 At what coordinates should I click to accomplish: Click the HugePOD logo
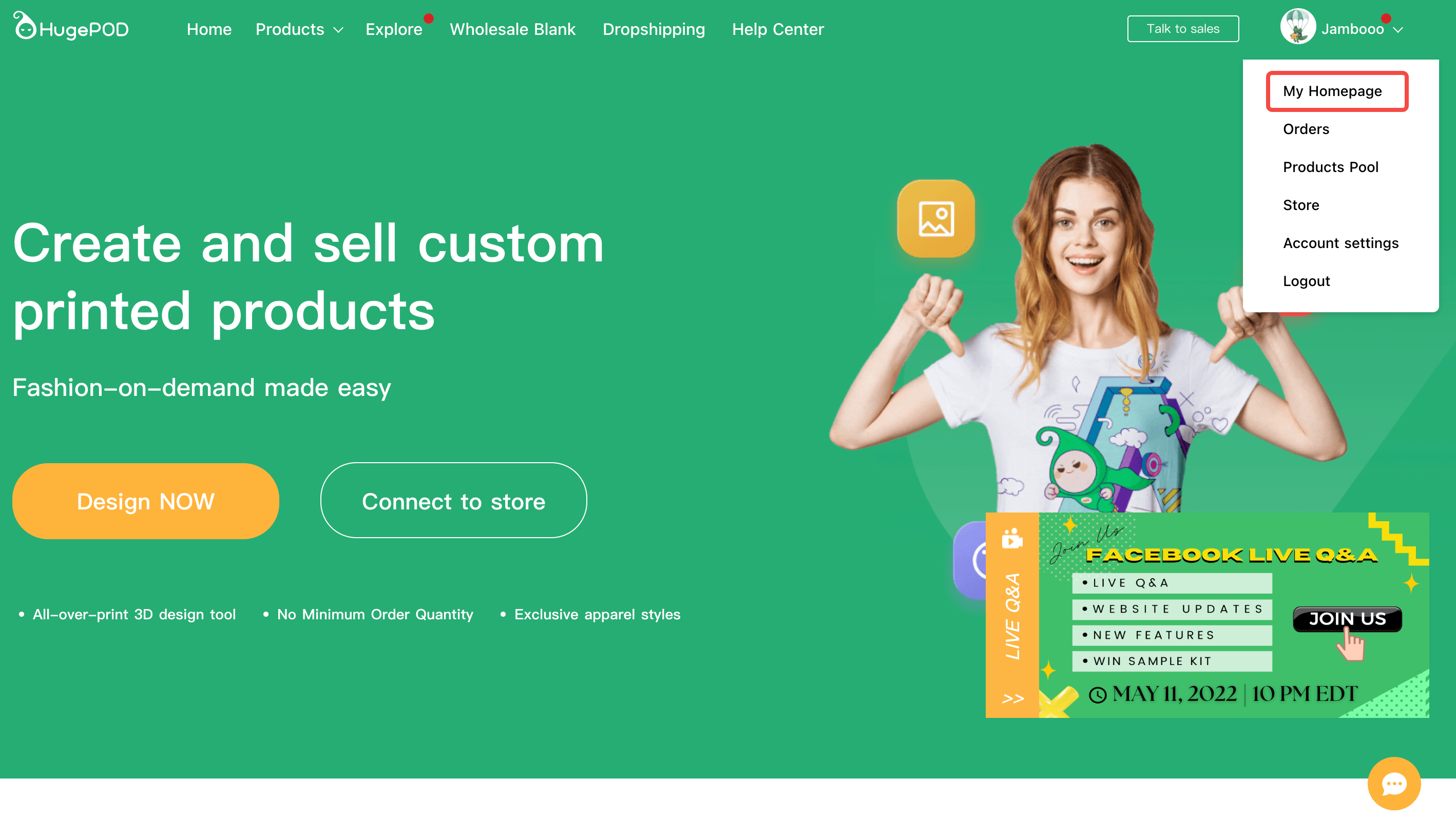point(71,27)
